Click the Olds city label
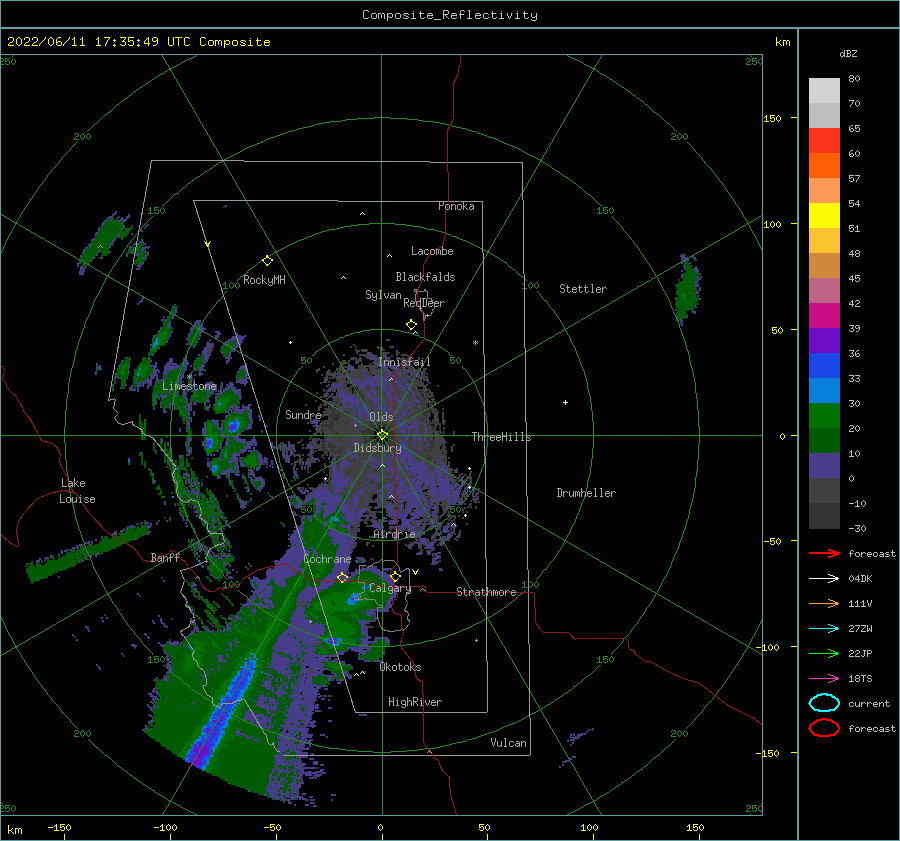Screen dimensions: 900x841 click(x=381, y=417)
